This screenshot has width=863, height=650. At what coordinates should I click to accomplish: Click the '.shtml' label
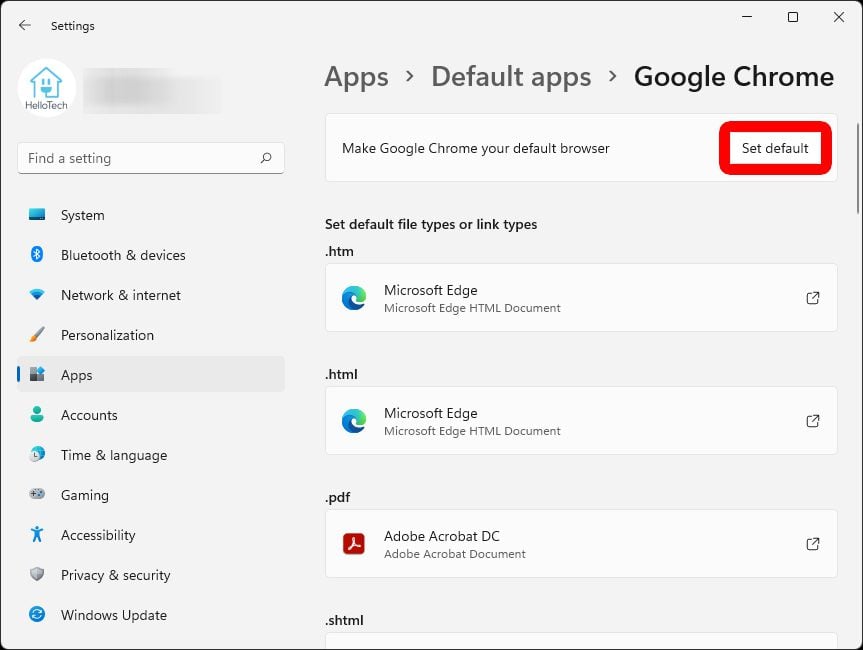(x=345, y=620)
